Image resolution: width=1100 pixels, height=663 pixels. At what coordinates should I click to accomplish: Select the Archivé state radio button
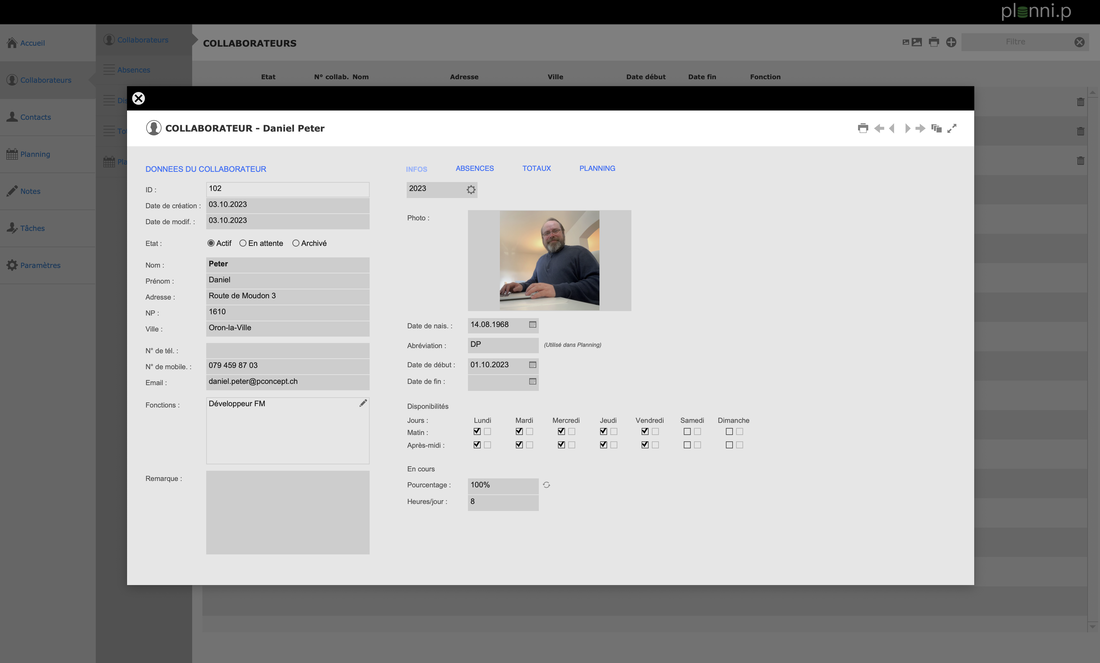click(x=296, y=243)
